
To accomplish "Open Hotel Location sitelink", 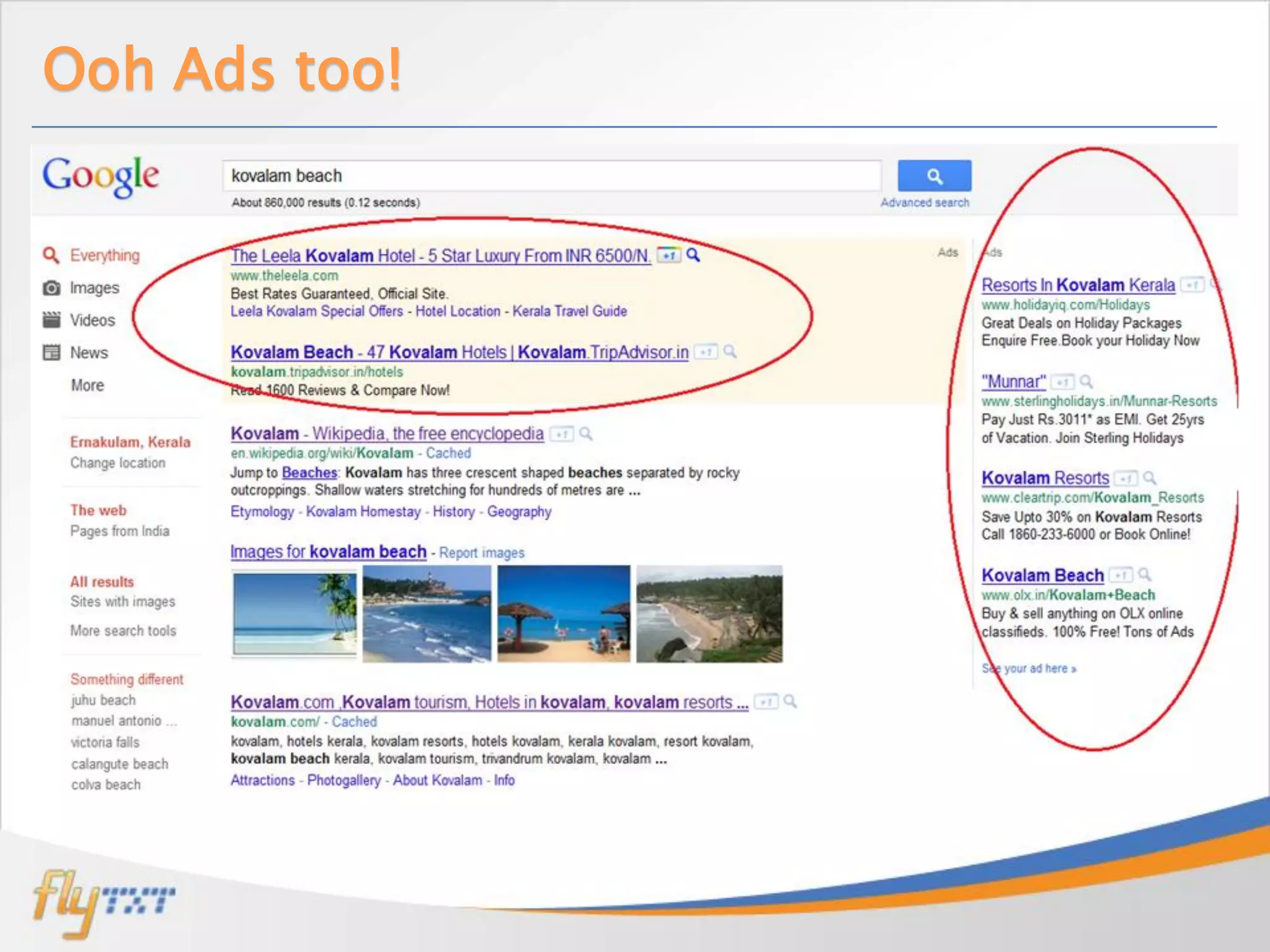I will 458,311.
